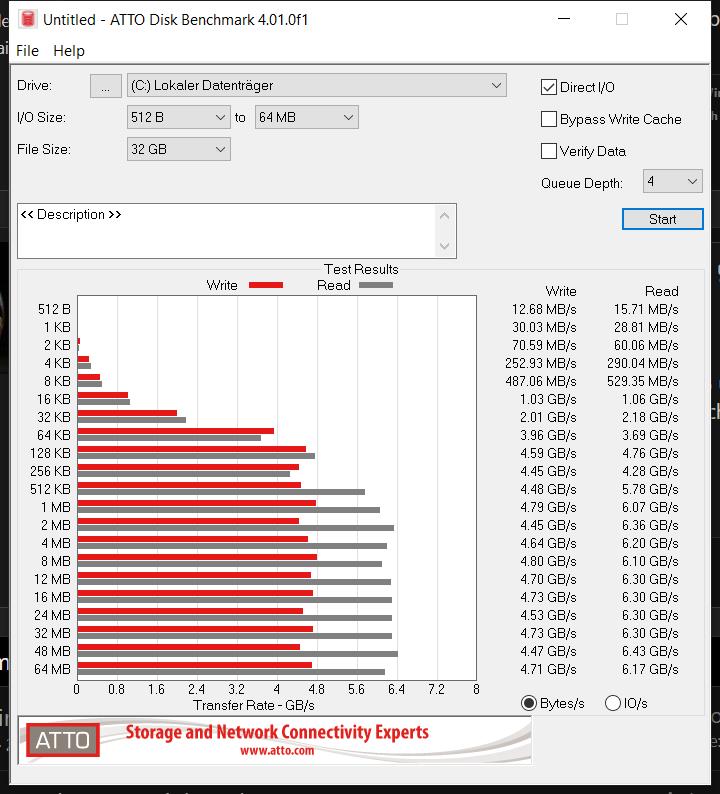The height and width of the screenshot is (794, 720).
Task: Click the 64 KB write value 3.96 GB/s
Action: (548, 435)
